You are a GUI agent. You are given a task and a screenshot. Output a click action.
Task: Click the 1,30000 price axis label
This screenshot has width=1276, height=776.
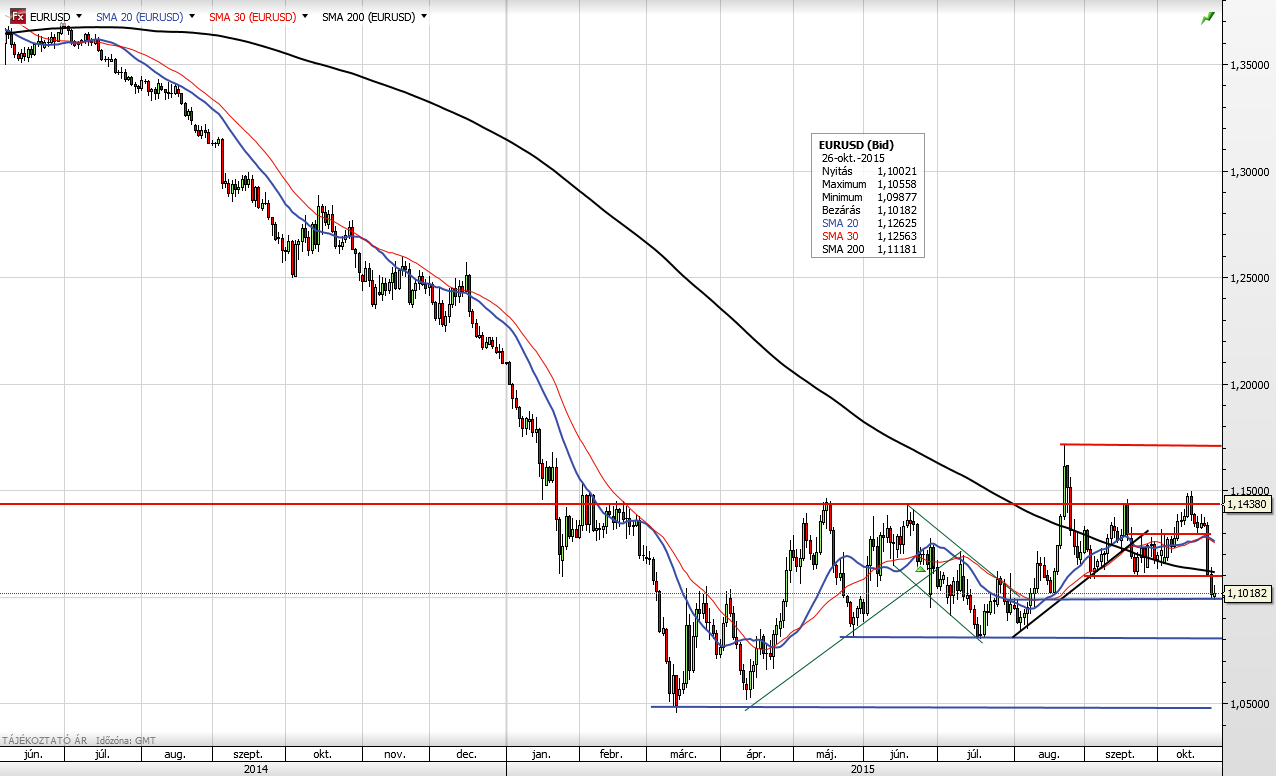1250,172
